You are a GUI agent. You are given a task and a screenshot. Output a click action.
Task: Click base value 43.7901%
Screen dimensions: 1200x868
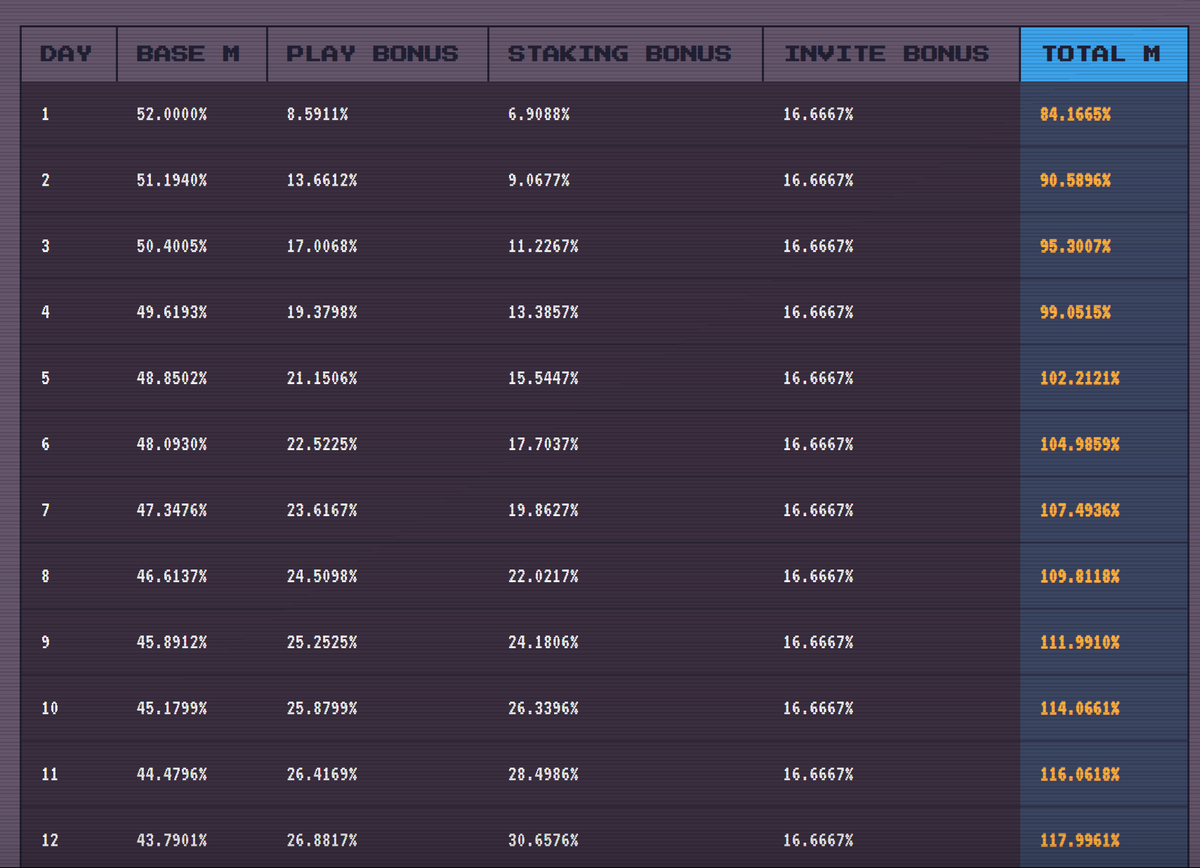(172, 841)
